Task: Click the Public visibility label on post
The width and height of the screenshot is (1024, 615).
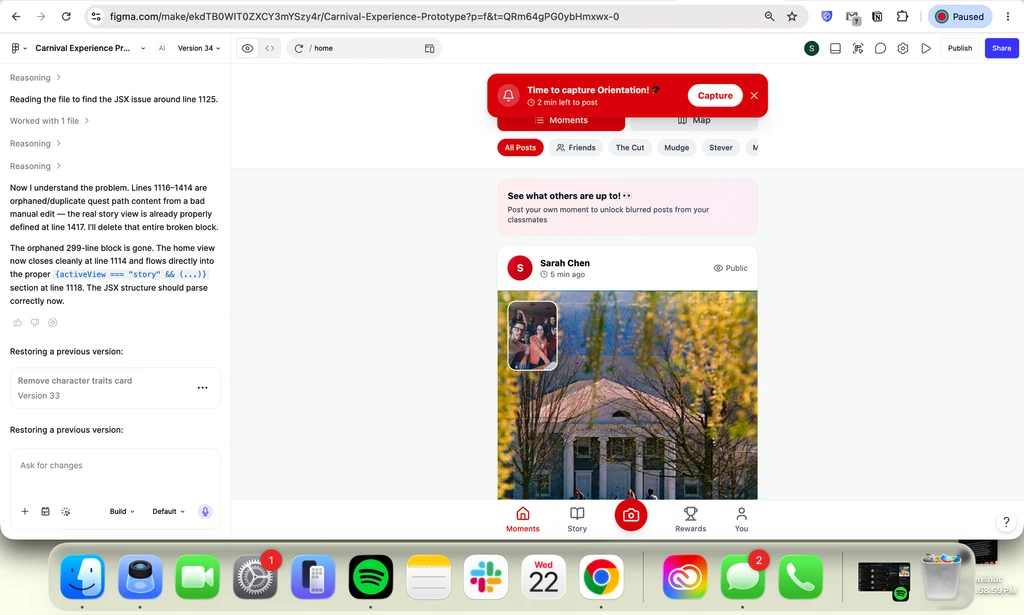Action: [731, 268]
